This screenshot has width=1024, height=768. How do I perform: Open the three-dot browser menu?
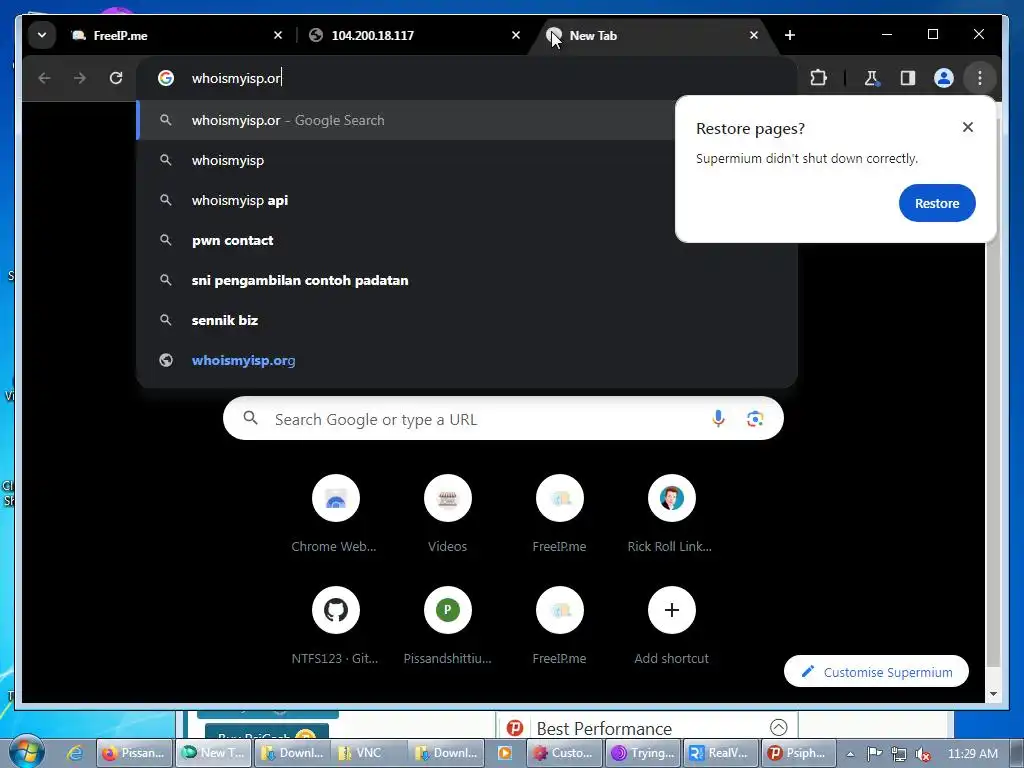pyautogui.click(x=980, y=78)
